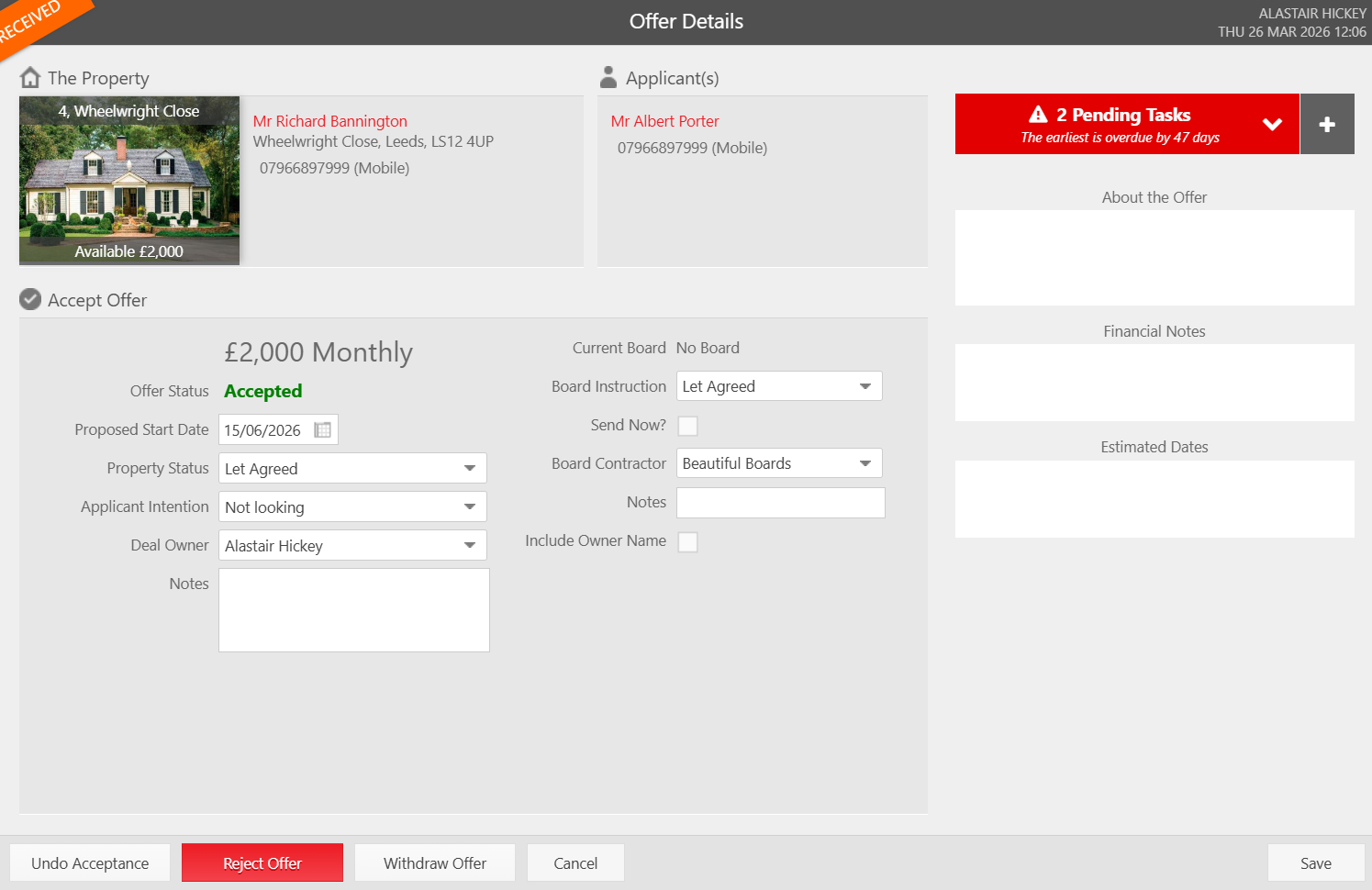The height and width of the screenshot is (890, 1372).
Task: Open Mr Richard Bannington's record
Action: tap(329, 121)
